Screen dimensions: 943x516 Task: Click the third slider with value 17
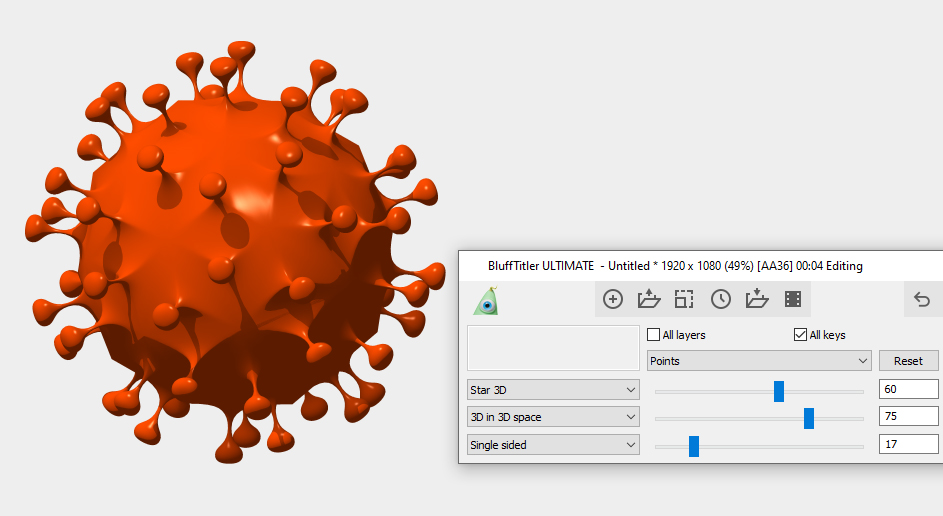pos(694,446)
